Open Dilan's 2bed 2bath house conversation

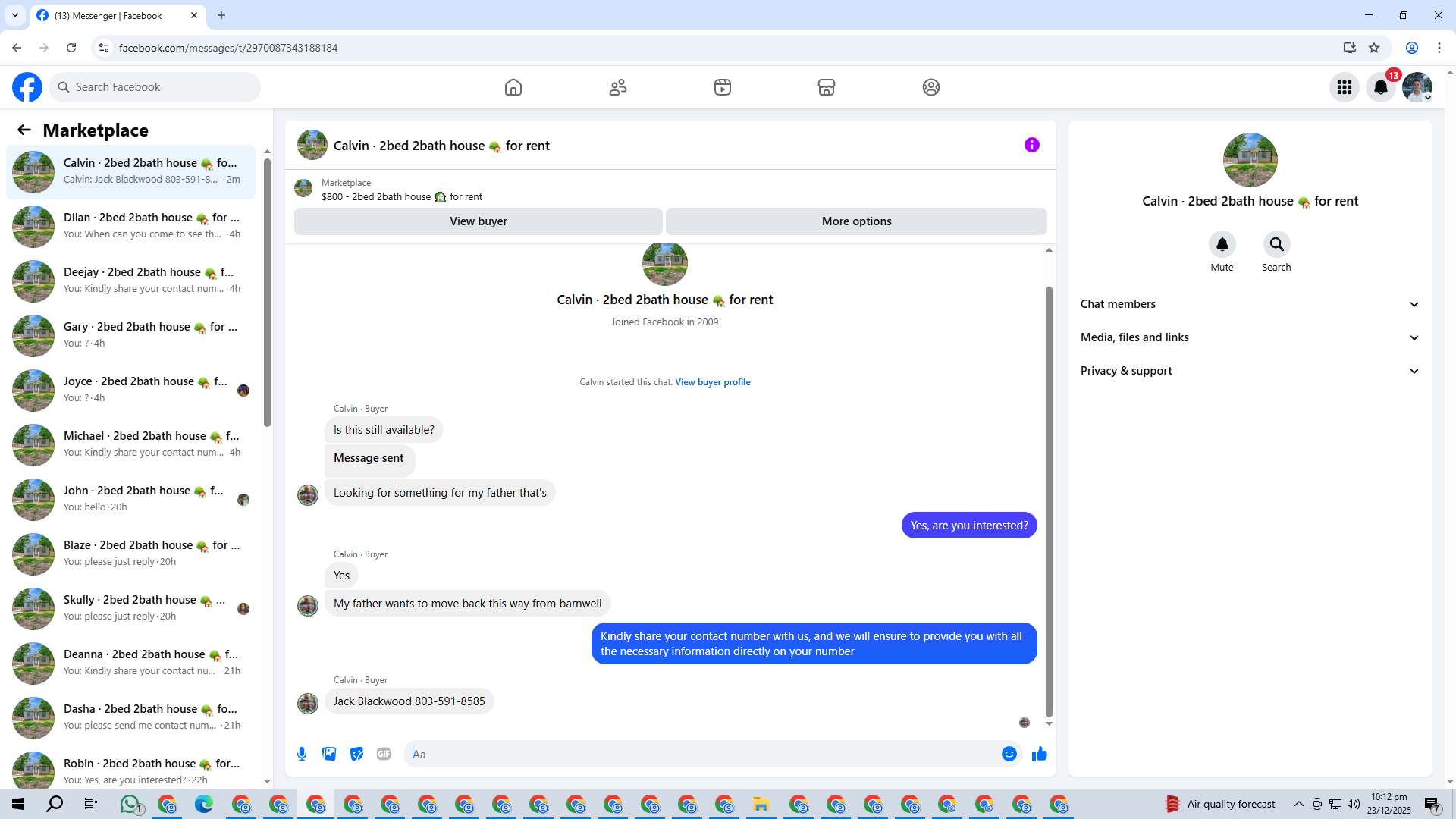pyautogui.click(x=130, y=226)
